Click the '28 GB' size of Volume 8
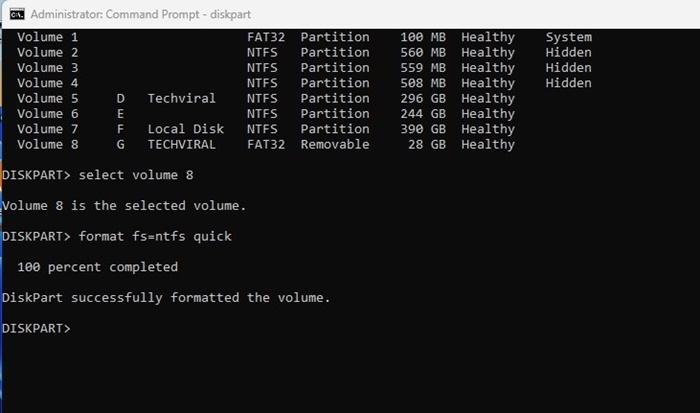 tap(427, 145)
